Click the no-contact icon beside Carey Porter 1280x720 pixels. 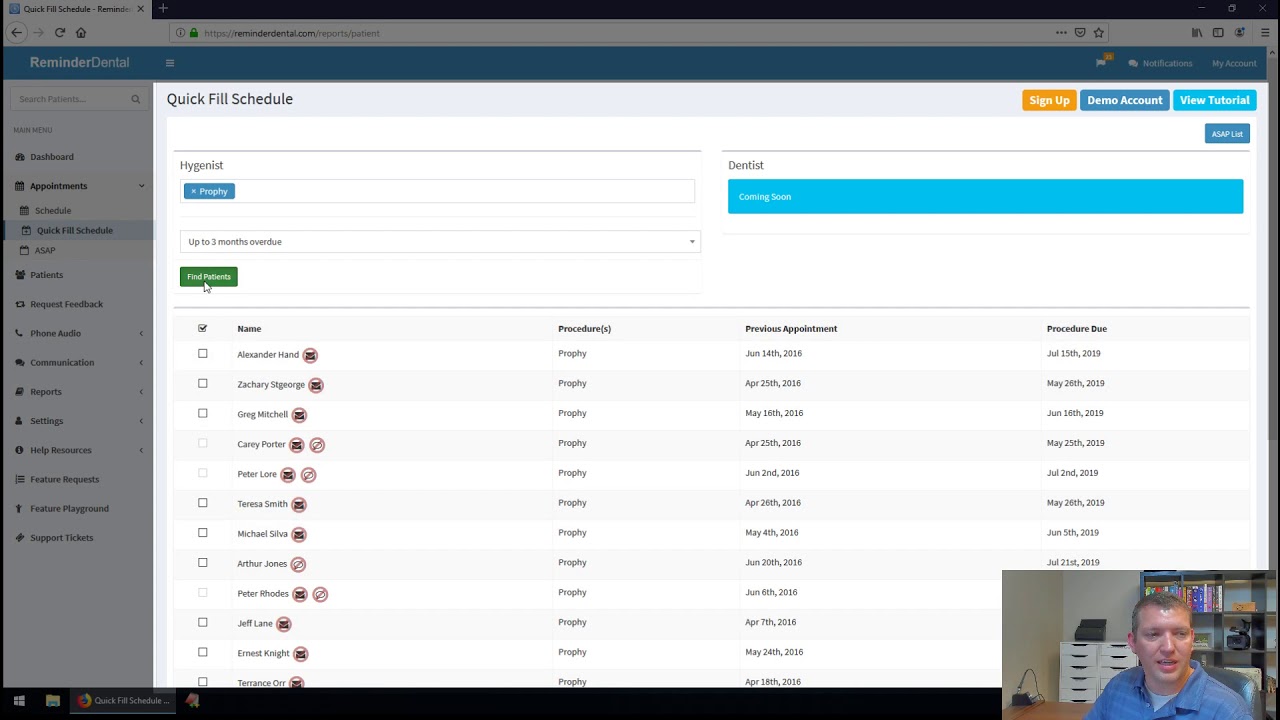point(317,445)
